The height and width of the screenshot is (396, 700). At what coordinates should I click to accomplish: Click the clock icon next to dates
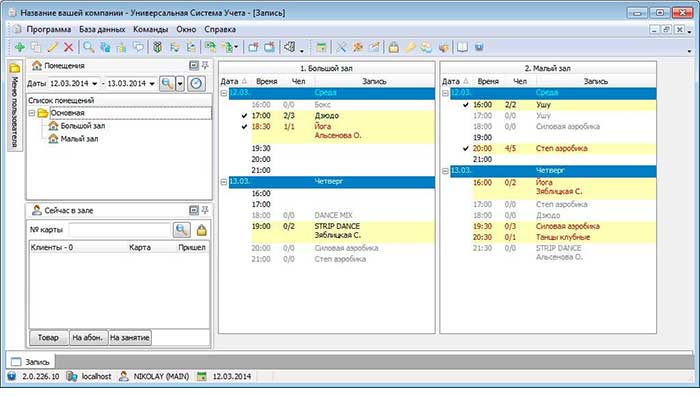coord(196,83)
